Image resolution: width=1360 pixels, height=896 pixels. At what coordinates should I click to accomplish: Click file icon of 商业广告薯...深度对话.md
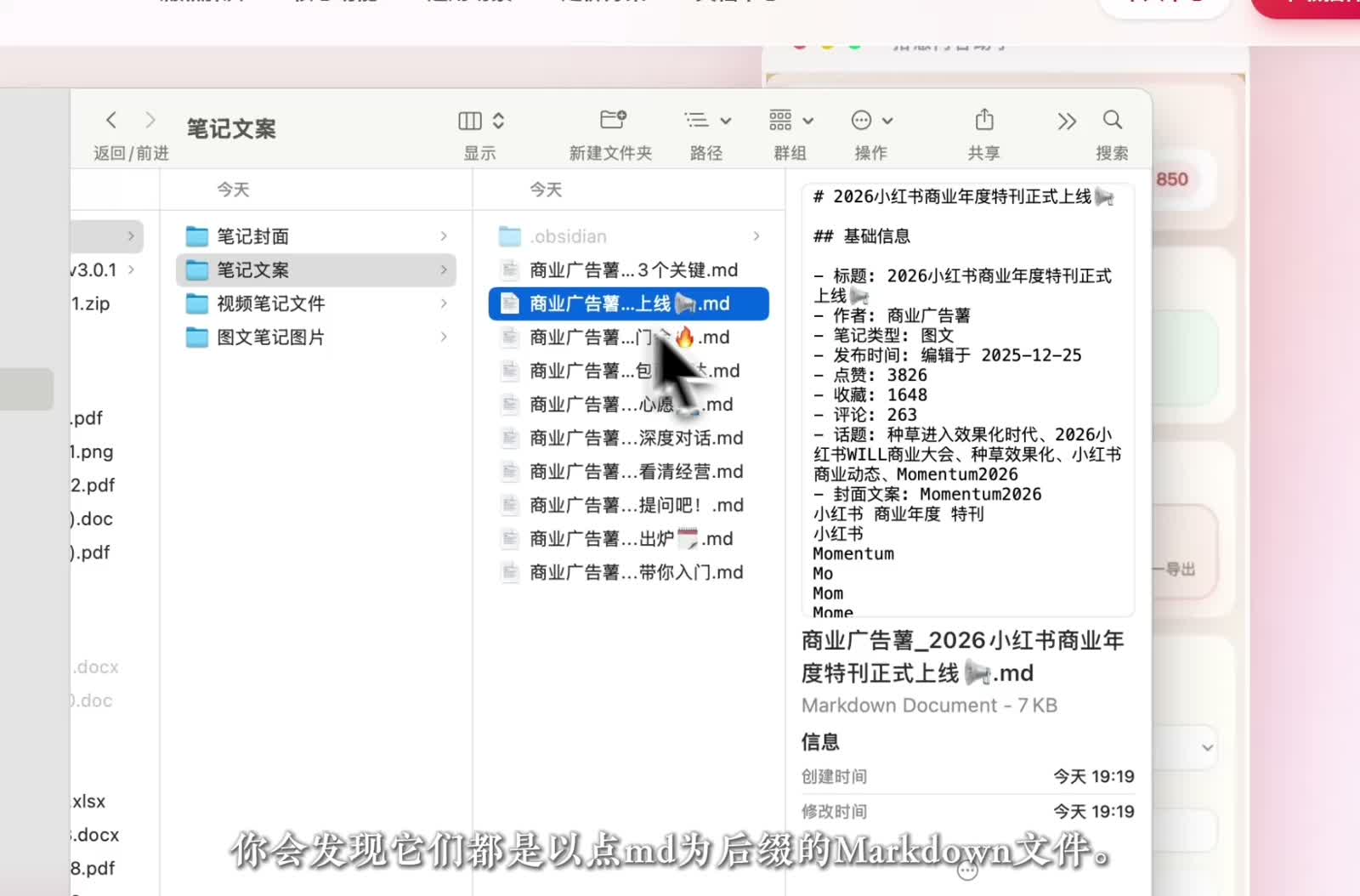tap(510, 438)
